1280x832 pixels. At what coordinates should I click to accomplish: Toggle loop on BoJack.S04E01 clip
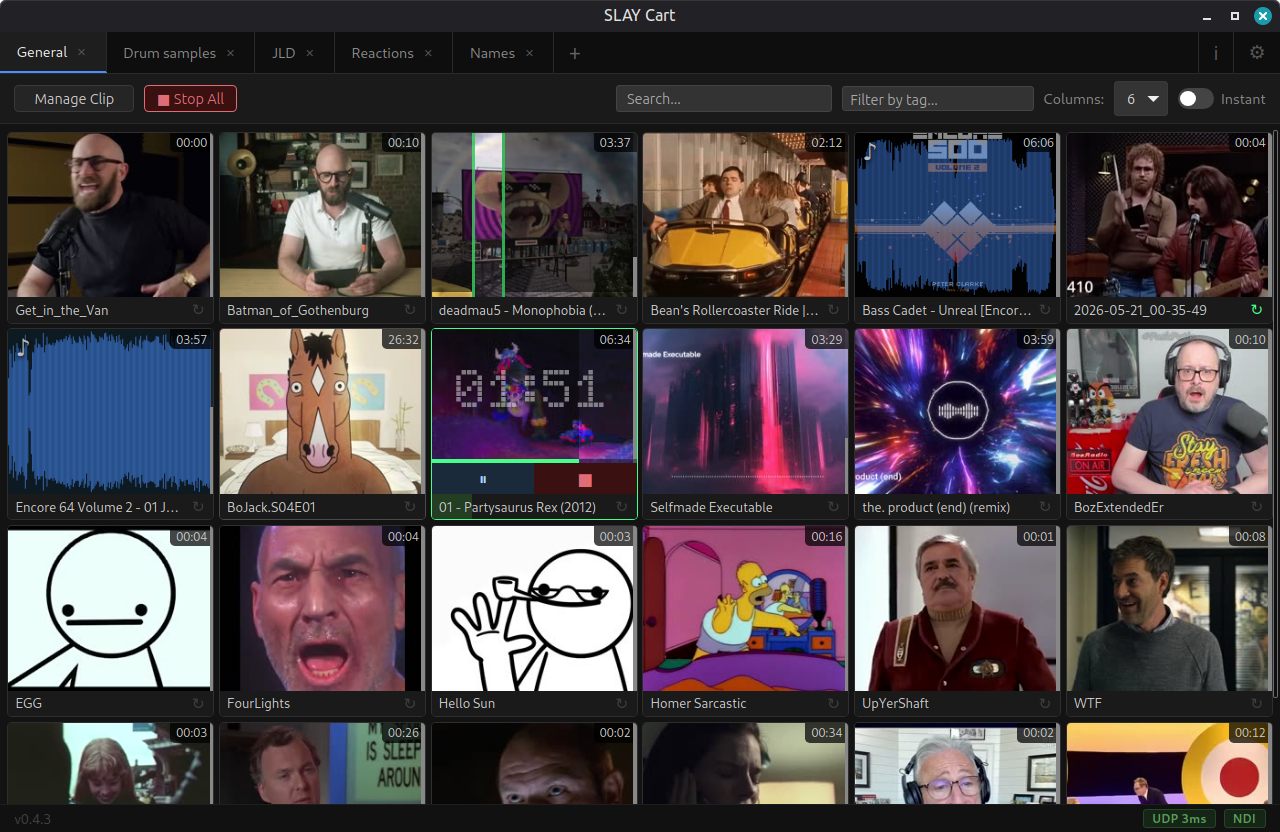tap(410, 507)
